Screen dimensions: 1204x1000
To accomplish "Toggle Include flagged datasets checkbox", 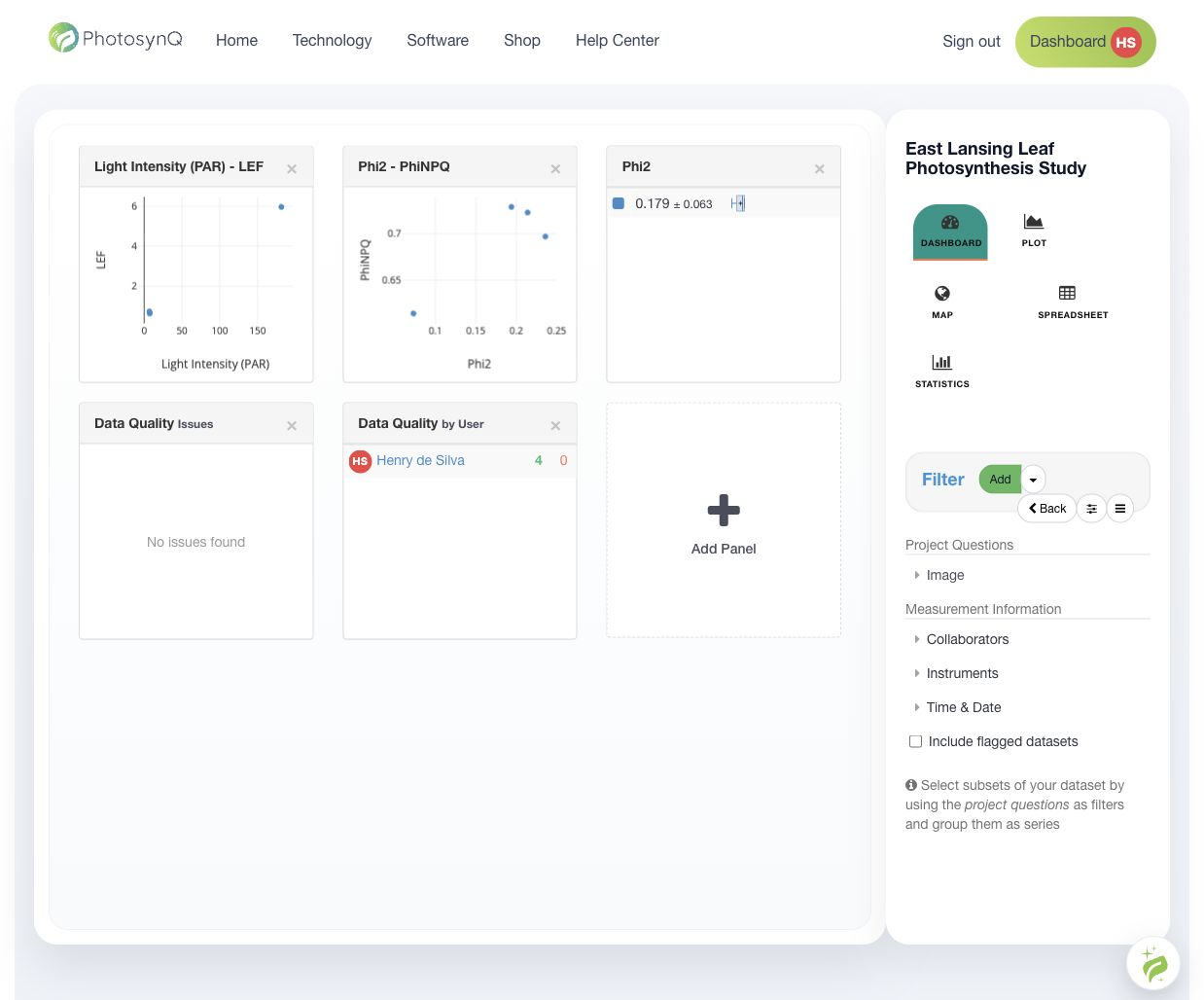I will 915,741.
